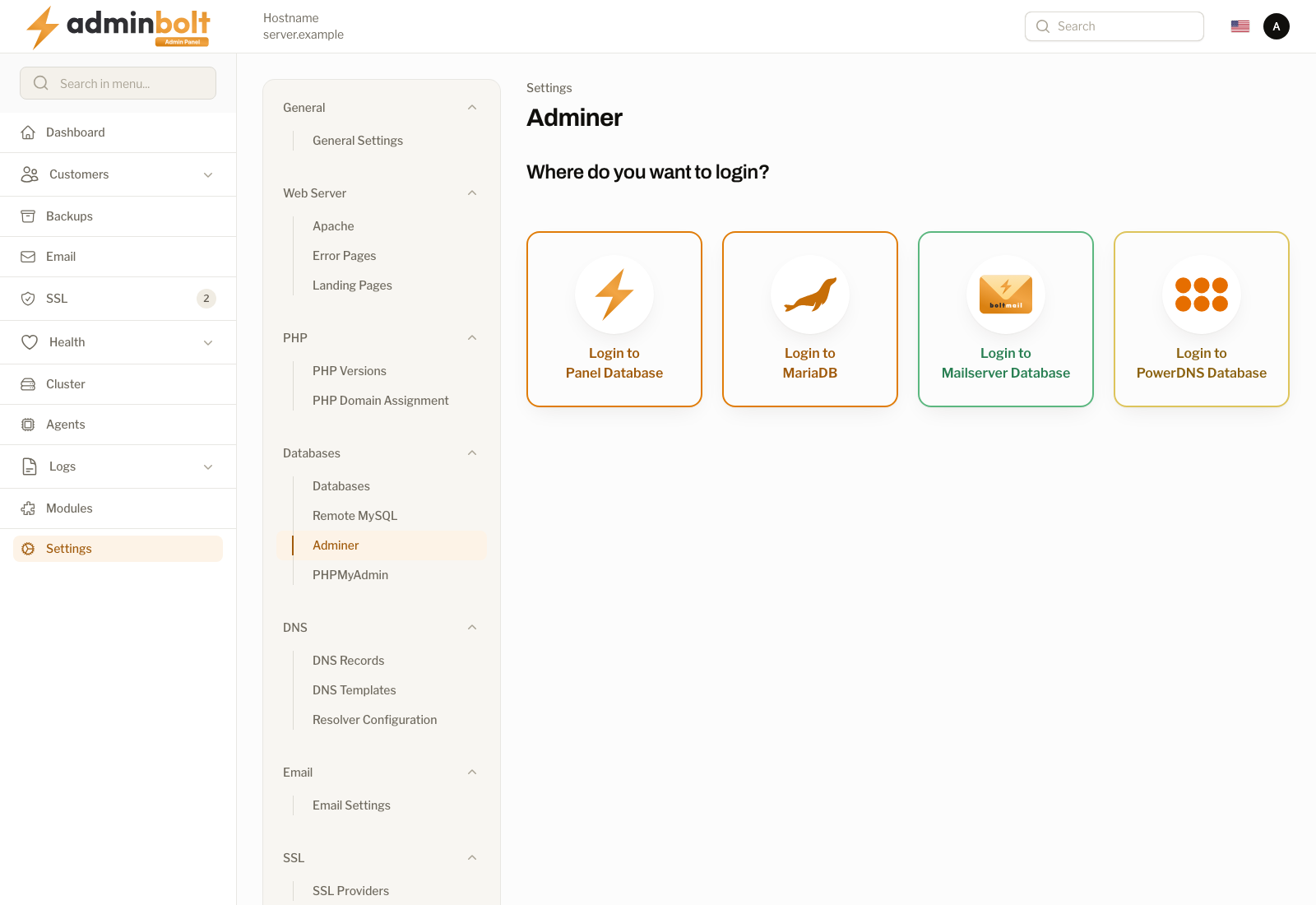Open the Dashboard page

tap(118, 132)
